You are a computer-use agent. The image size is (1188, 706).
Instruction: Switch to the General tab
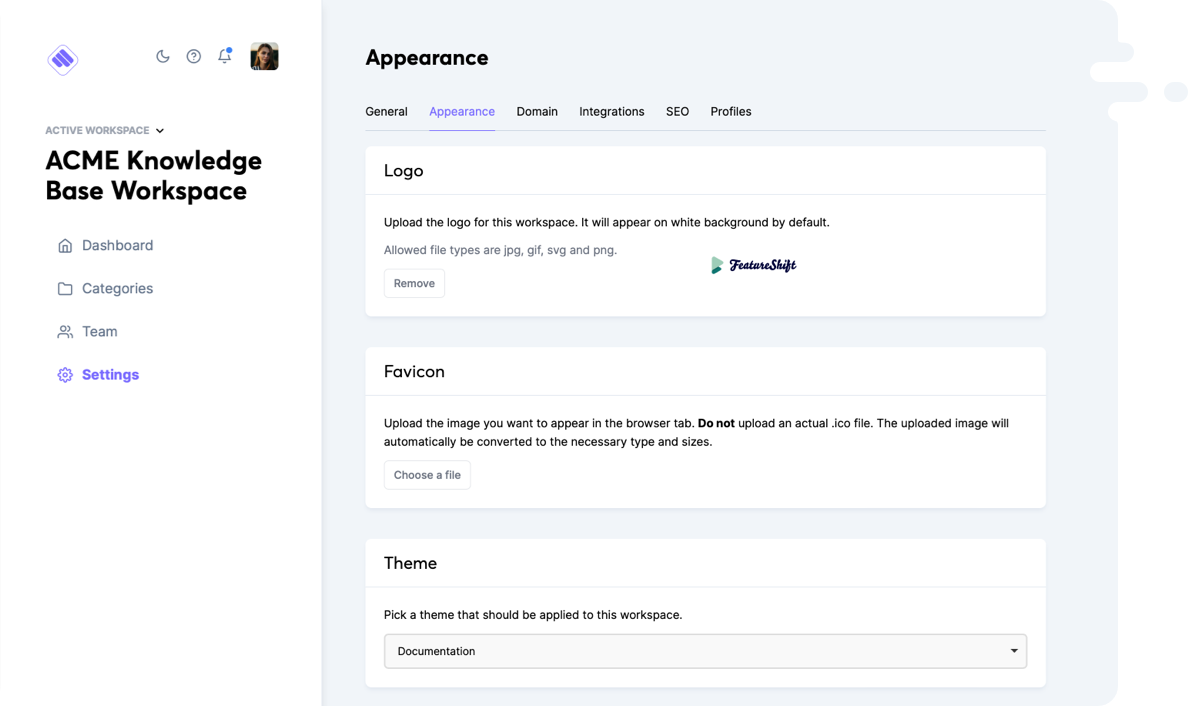(x=386, y=112)
